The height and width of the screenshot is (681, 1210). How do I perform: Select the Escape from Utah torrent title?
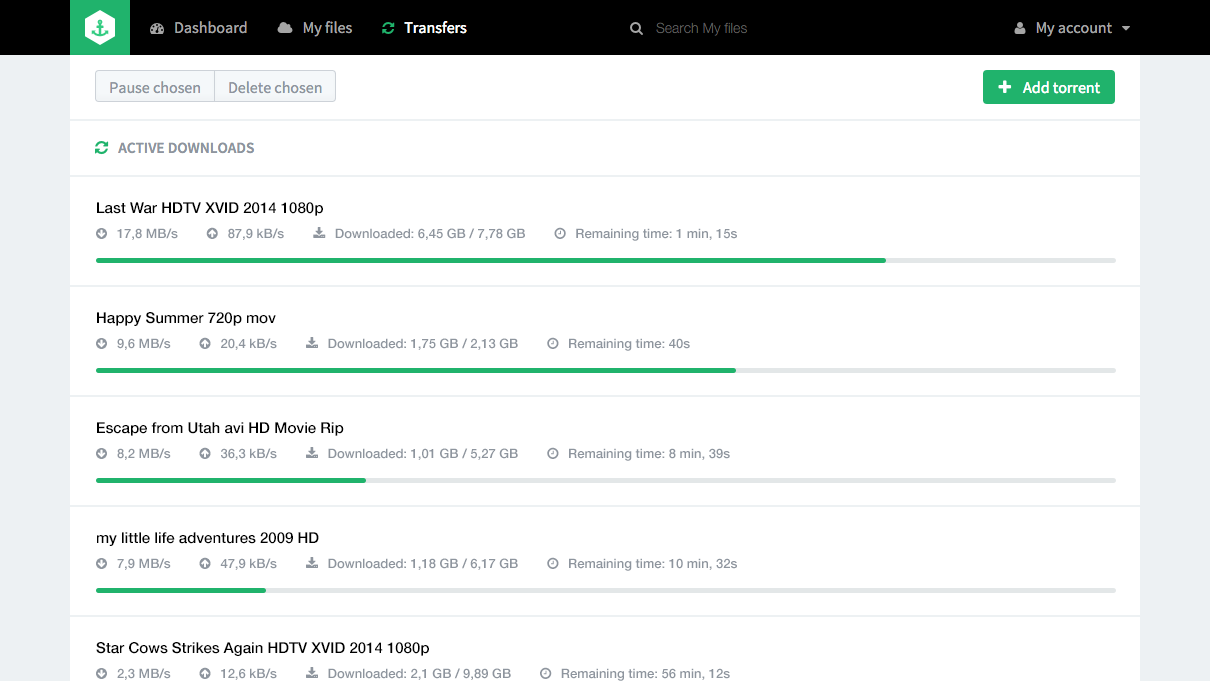point(220,428)
